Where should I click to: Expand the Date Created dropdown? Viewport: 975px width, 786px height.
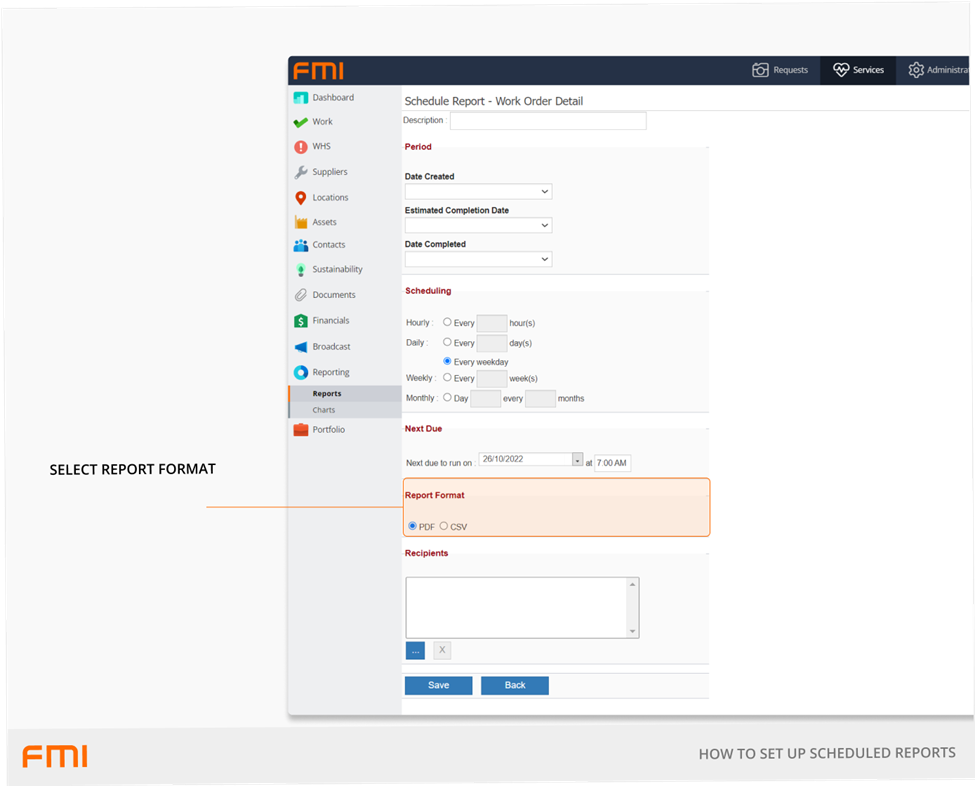[x=478, y=192]
